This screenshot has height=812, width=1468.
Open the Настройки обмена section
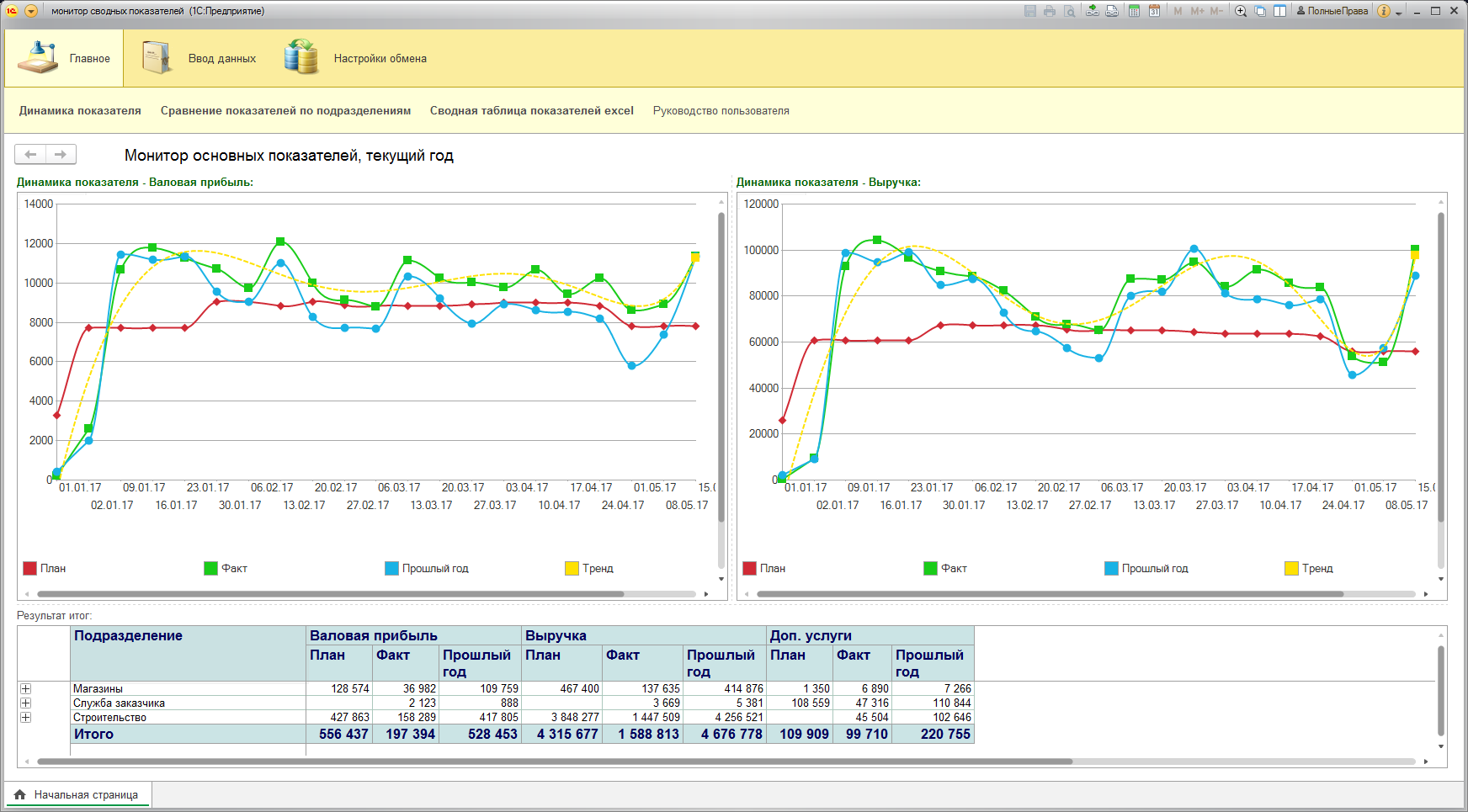click(355, 58)
